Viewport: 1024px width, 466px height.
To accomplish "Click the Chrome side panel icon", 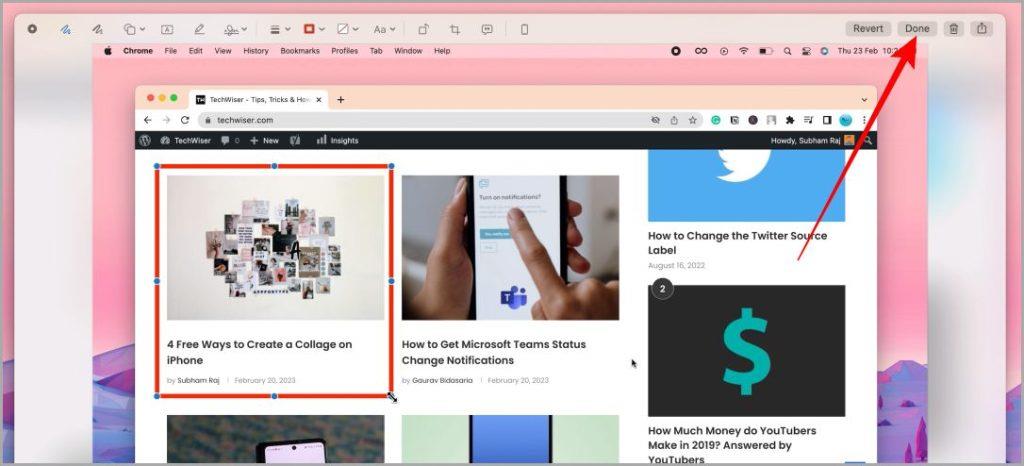I will 827,120.
